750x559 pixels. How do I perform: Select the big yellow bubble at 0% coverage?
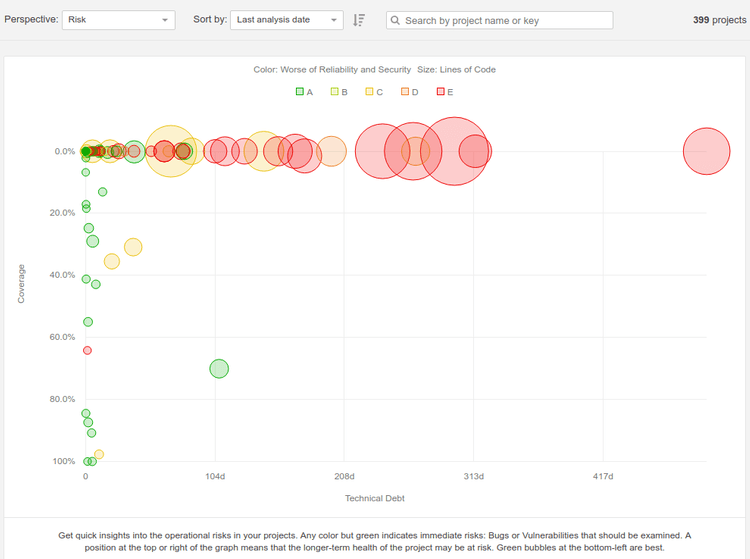(171, 151)
